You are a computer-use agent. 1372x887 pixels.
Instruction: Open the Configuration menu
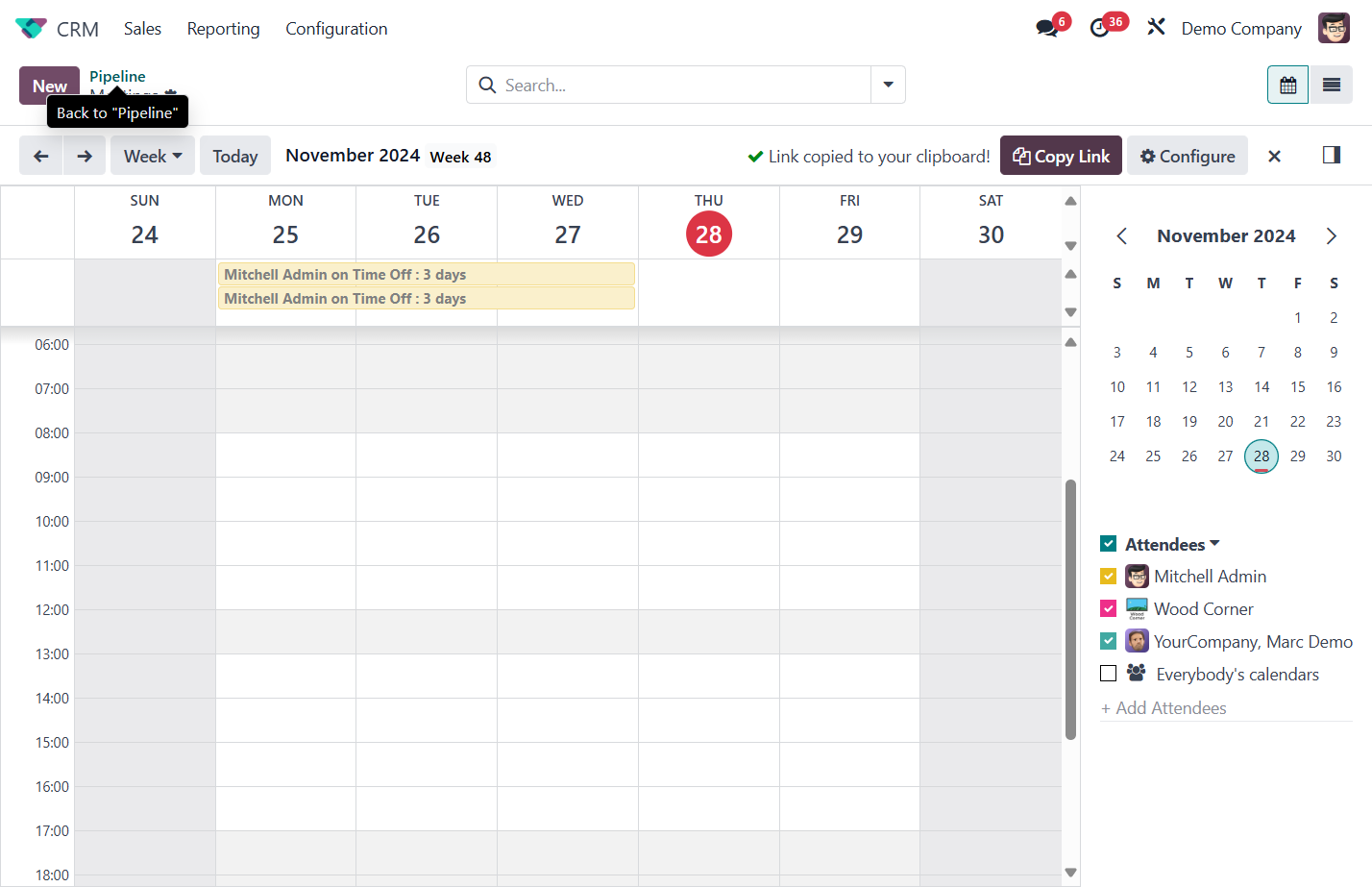[336, 29]
